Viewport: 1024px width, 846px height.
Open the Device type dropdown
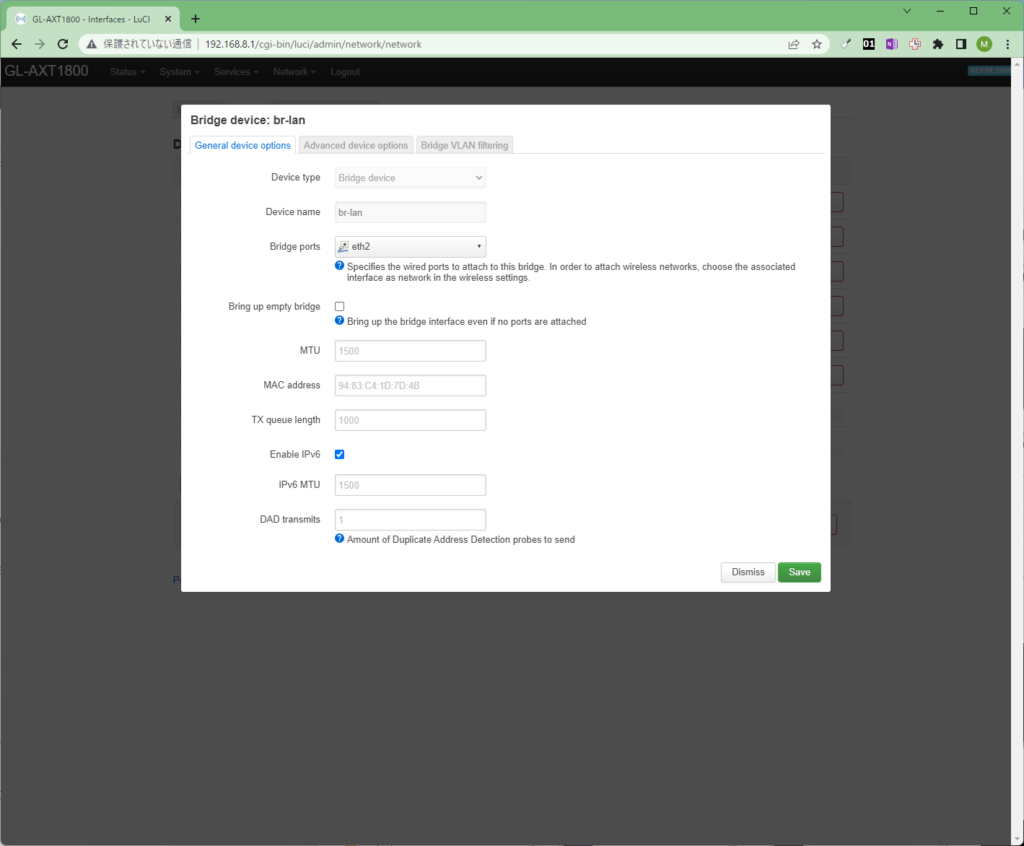[x=410, y=177]
